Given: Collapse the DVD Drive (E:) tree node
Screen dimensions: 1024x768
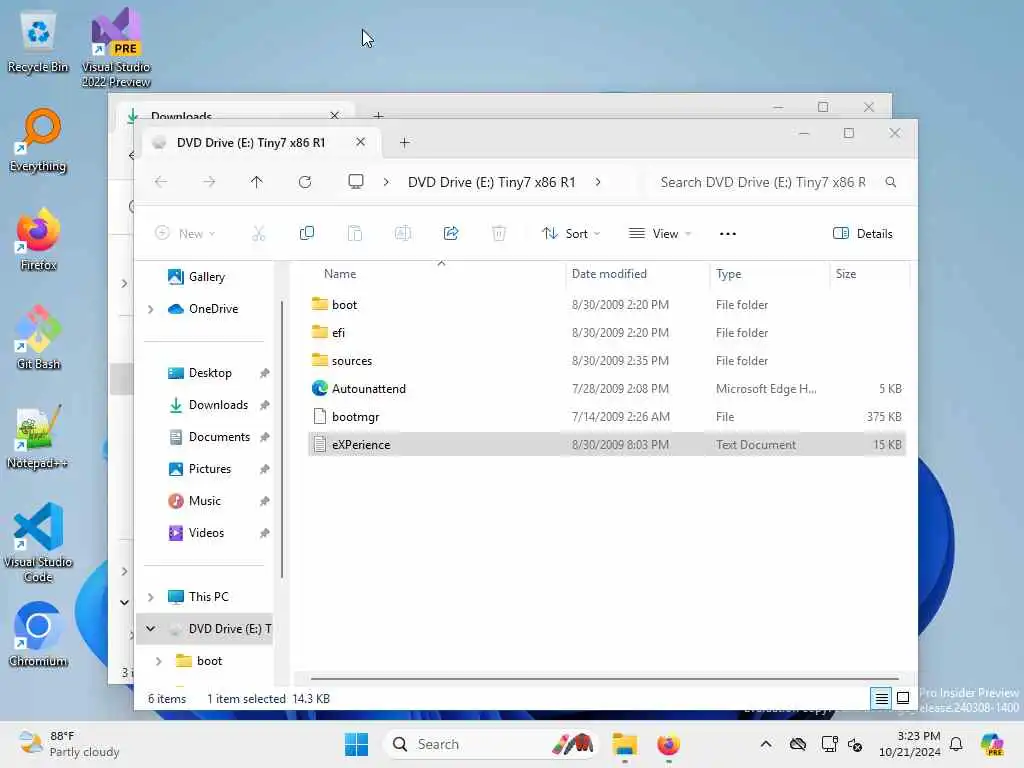Looking at the screenshot, I should pyautogui.click(x=151, y=629).
